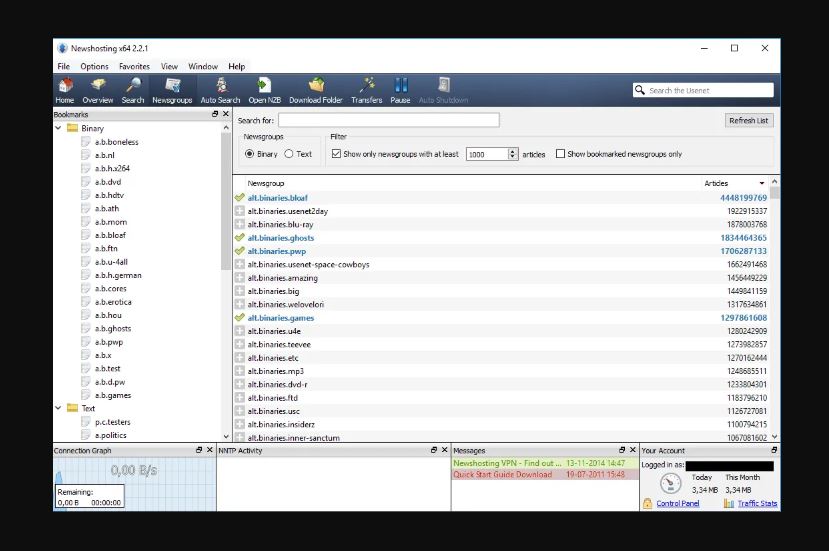The height and width of the screenshot is (551, 829).
Task: Select the a.b.hdtv bookmark
Action: pyautogui.click(x=109, y=195)
